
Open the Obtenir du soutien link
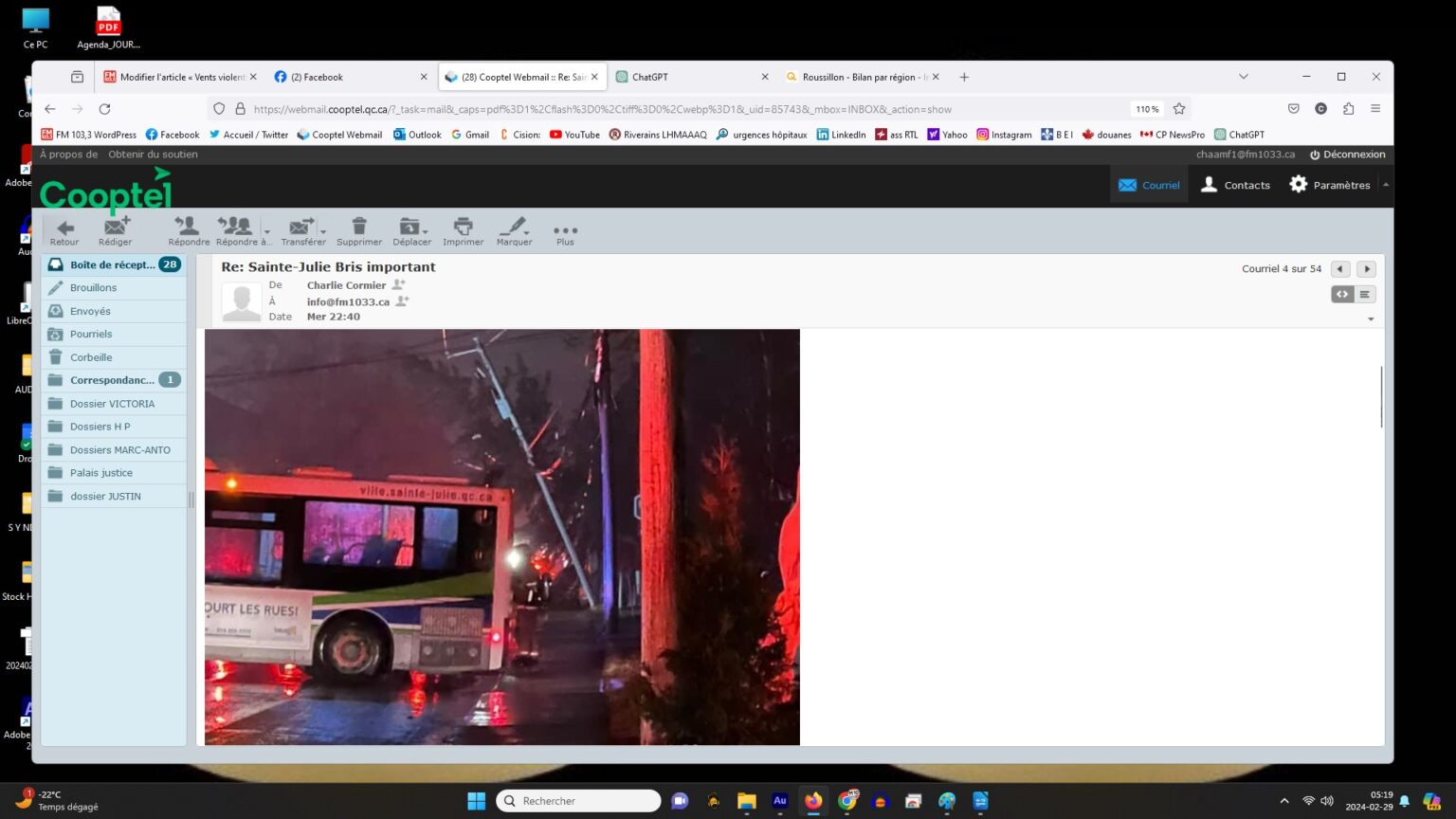153,155
